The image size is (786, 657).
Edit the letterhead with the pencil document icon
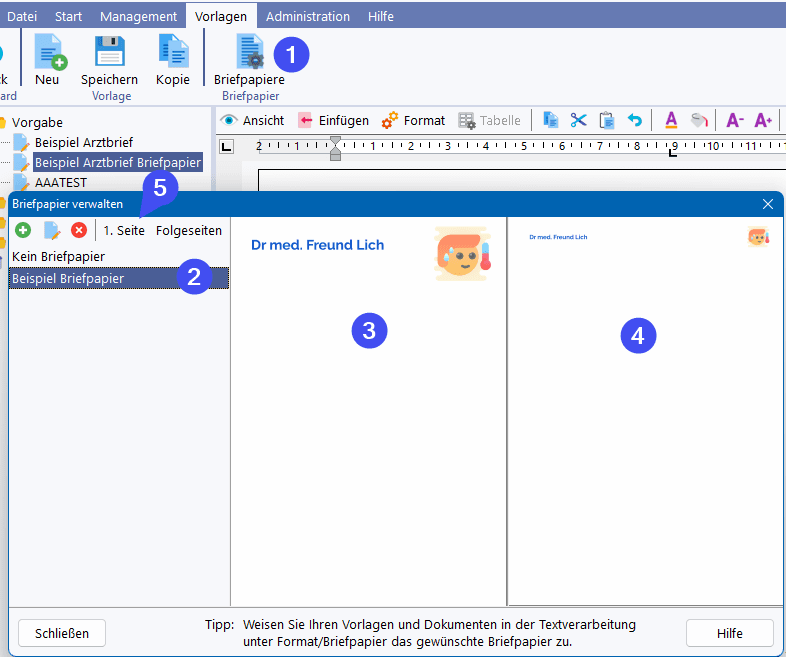[x=51, y=230]
